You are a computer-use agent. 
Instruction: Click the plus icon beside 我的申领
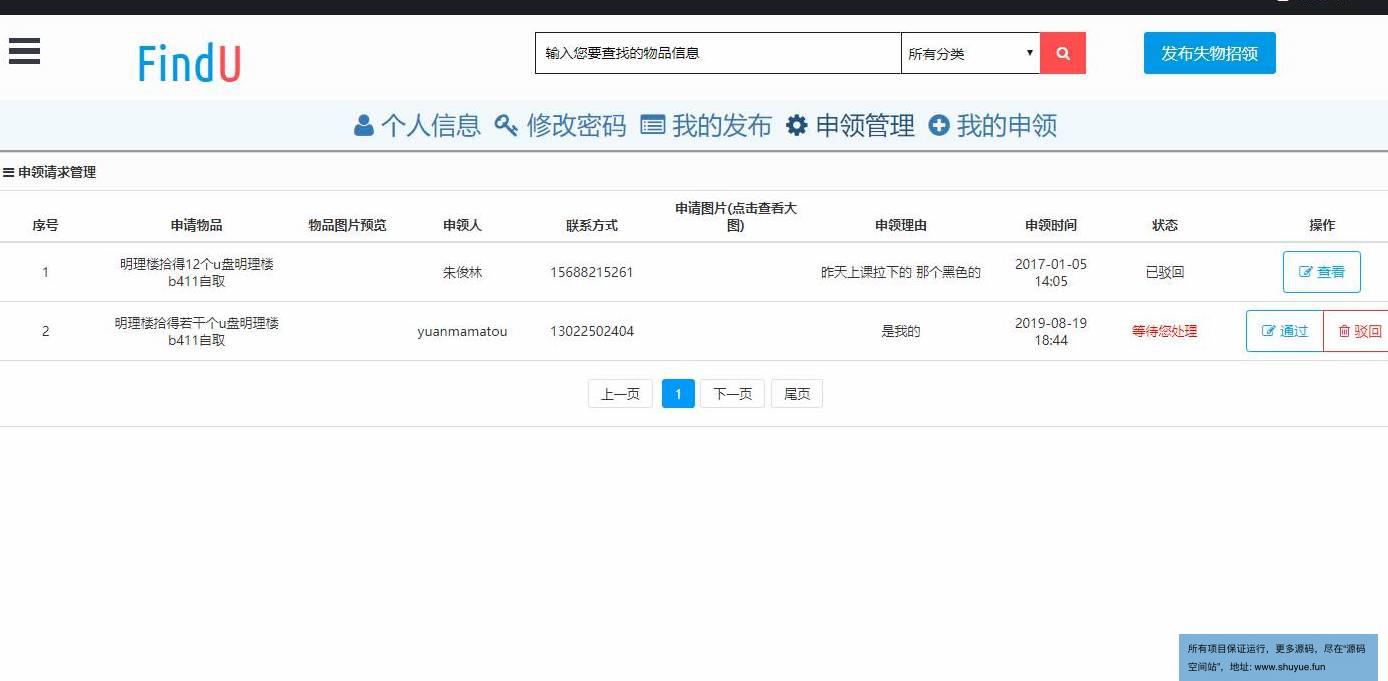coord(939,125)
